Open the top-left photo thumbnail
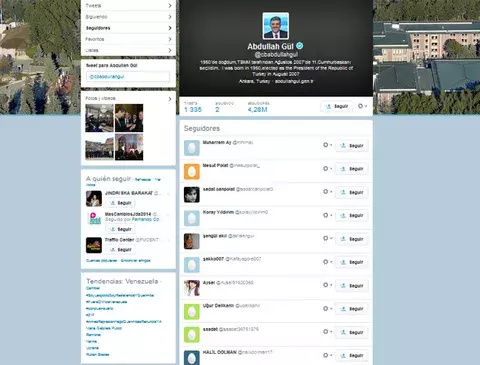This screenshot has height=365, width=480. click(x=99, y=118)
